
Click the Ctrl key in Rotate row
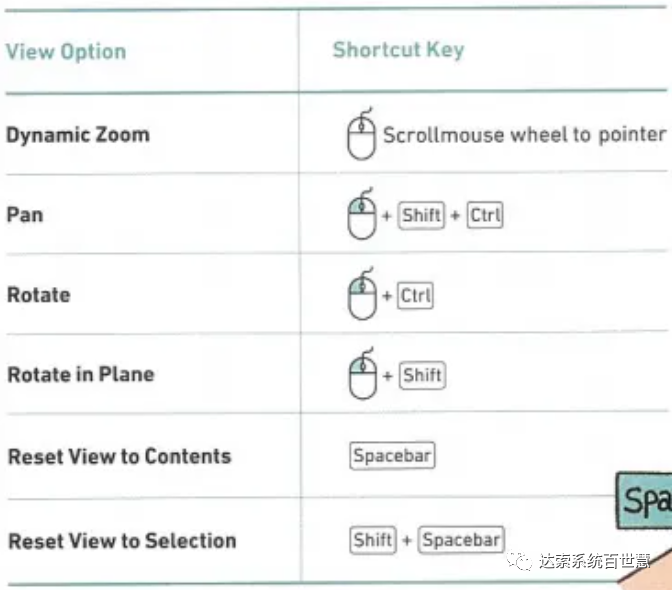[415, 295]
